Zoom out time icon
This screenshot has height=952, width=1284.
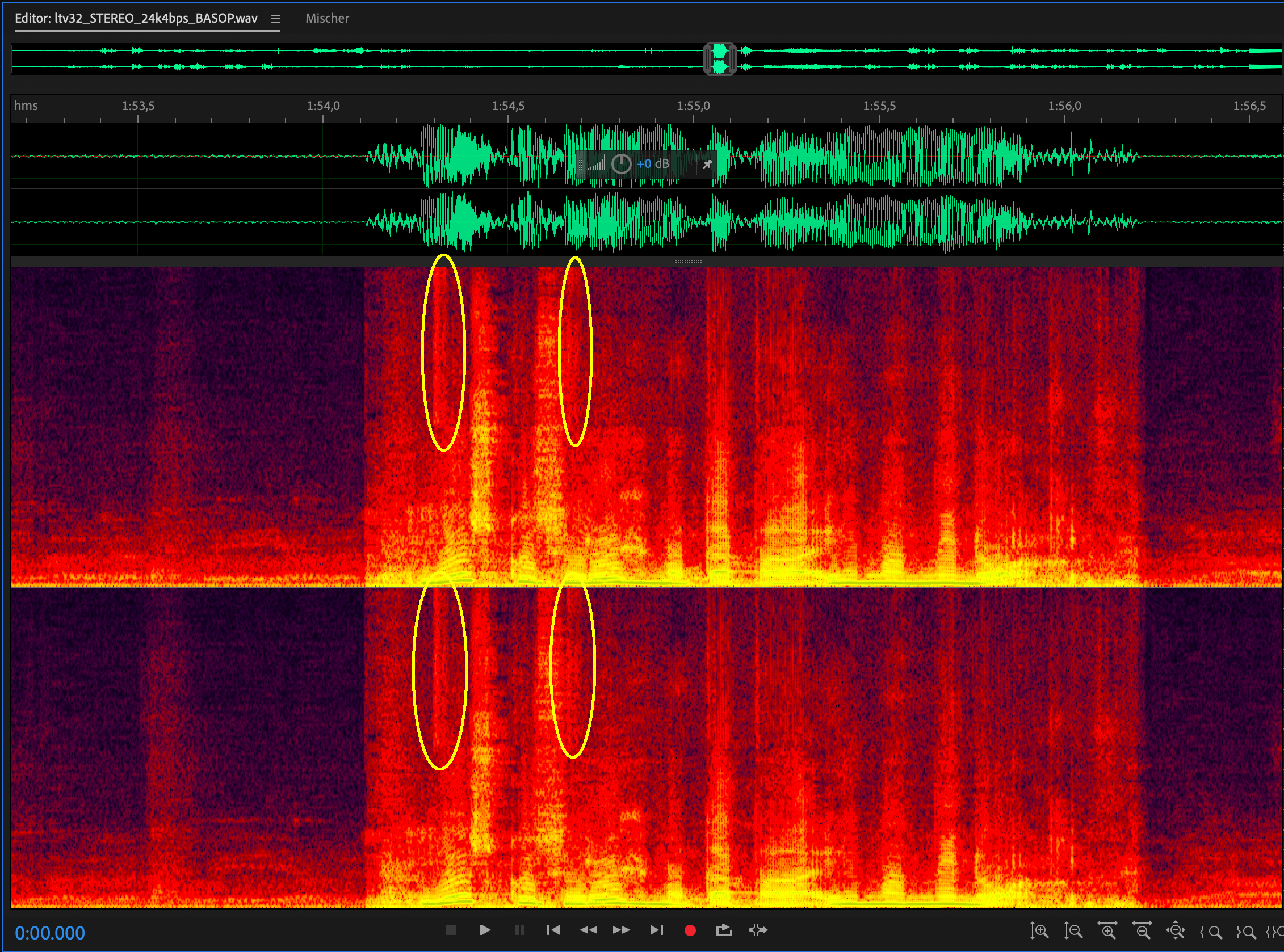click(x=1142, y=930)
